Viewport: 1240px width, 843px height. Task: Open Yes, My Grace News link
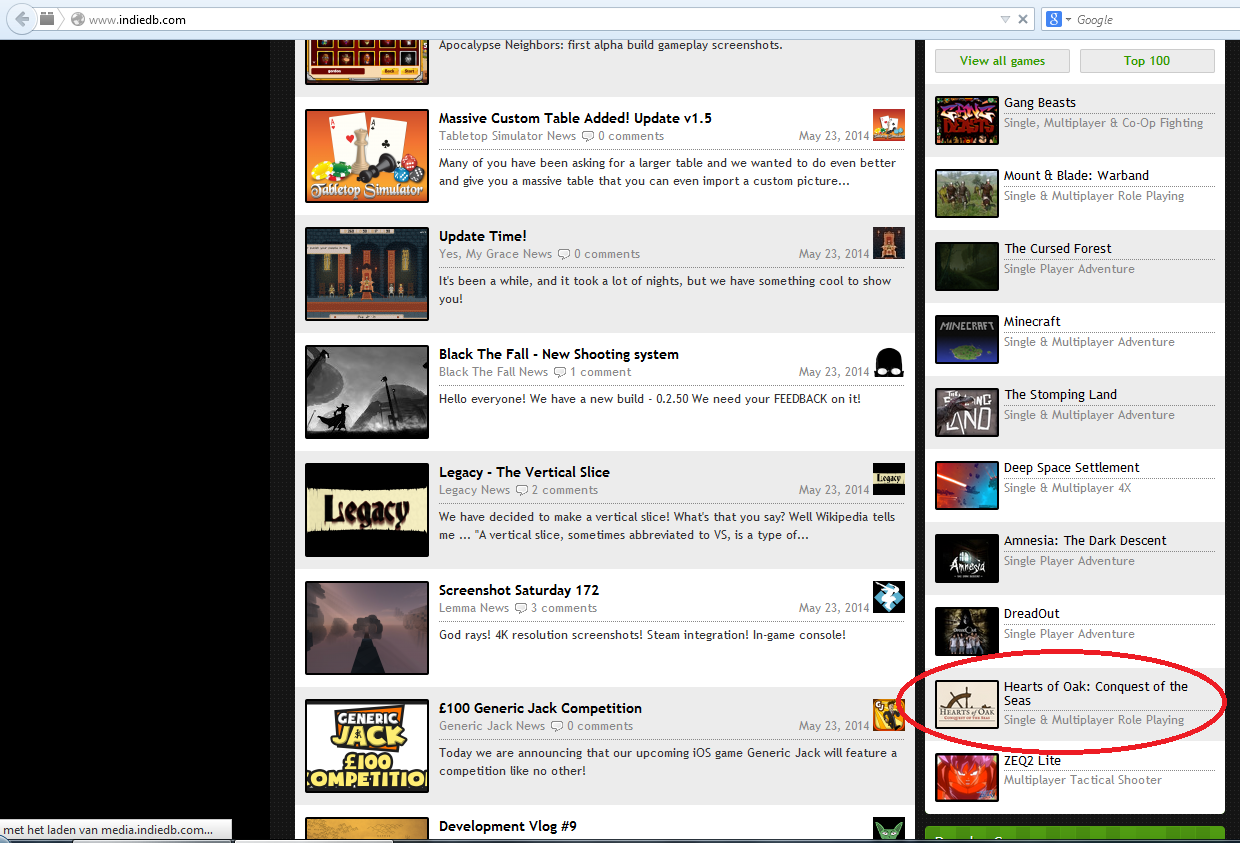click(495, 254)
